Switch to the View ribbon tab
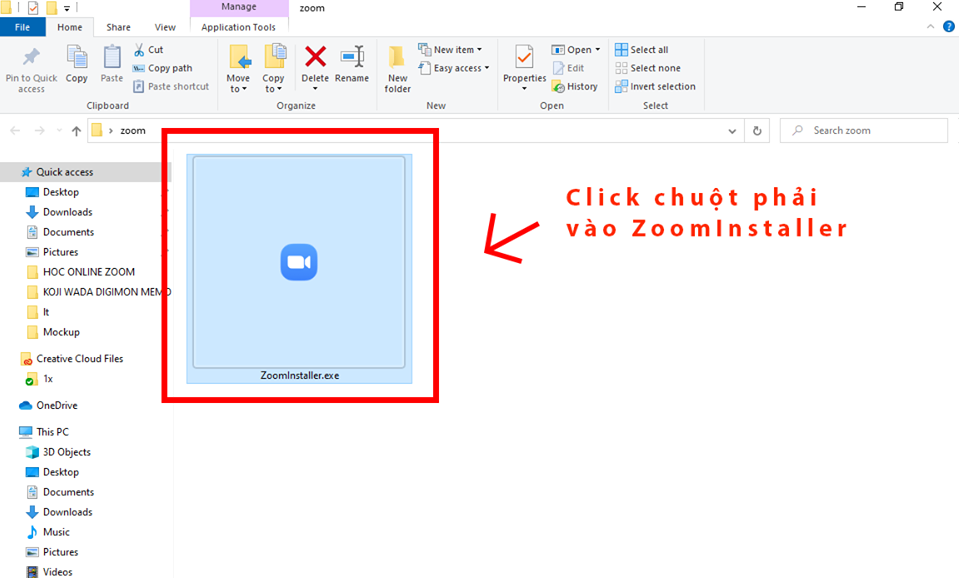This screenshot has height=578, width=959. tap(165, 27)
